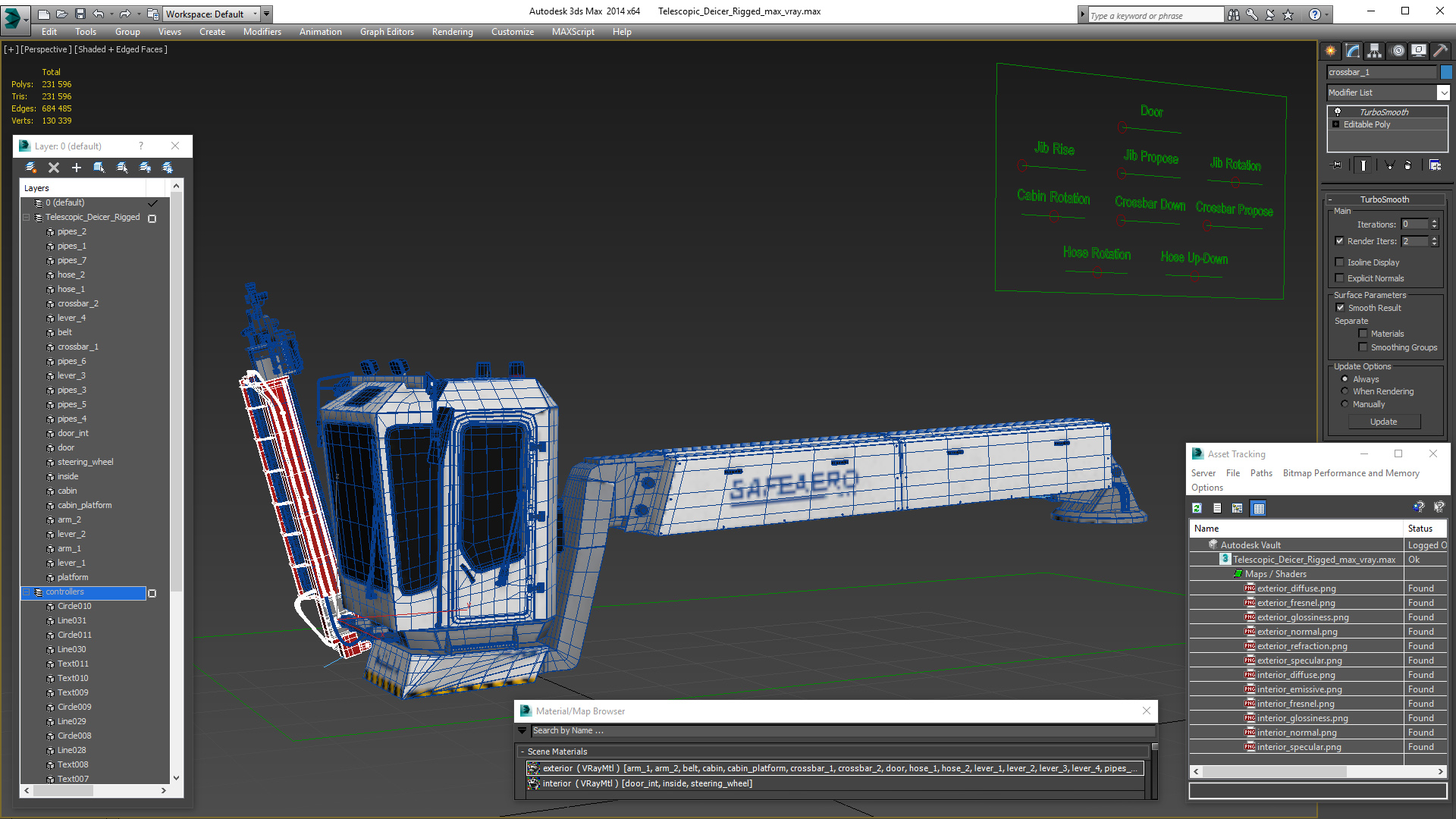Click the Asset Tracking refresh icon
1456x819 pixels.
[1197, 508]
